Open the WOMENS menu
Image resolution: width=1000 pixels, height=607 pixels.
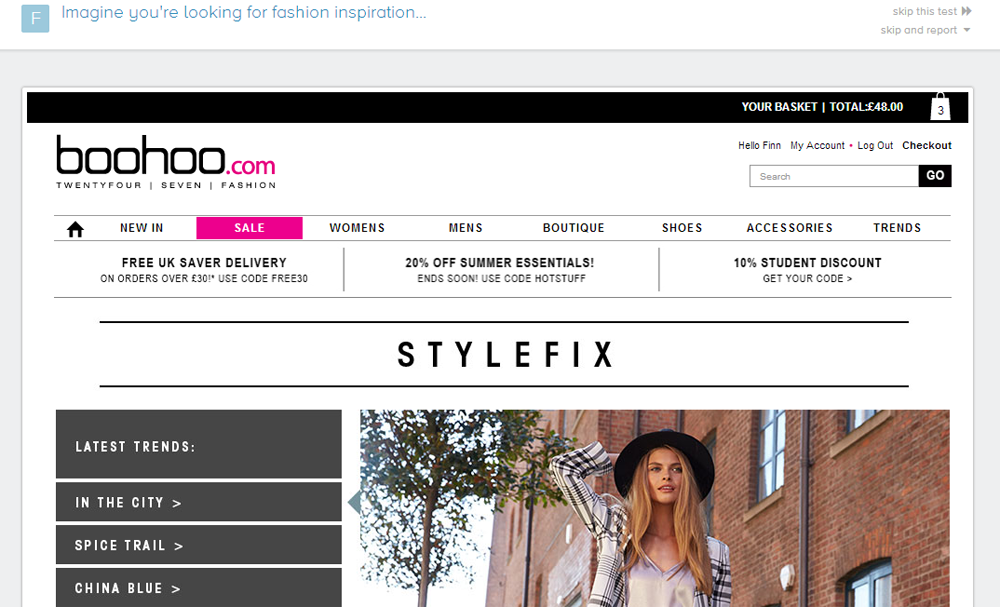click(x=357, y=228)
